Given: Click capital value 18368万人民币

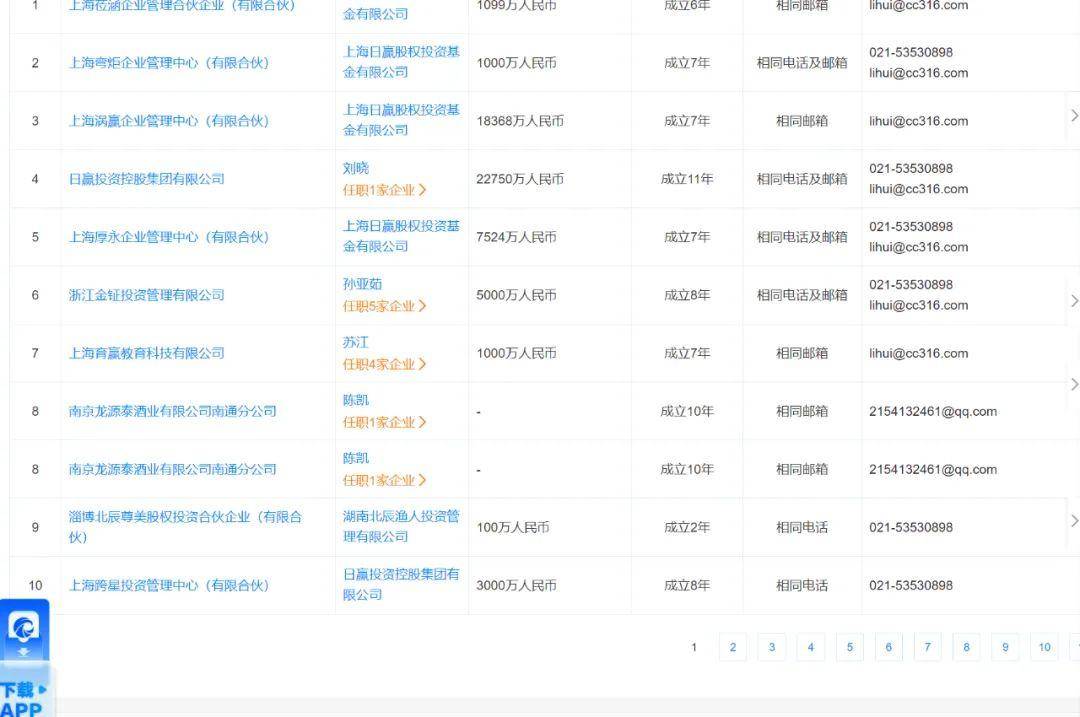Looking at the screenshot, I should 520,121.
